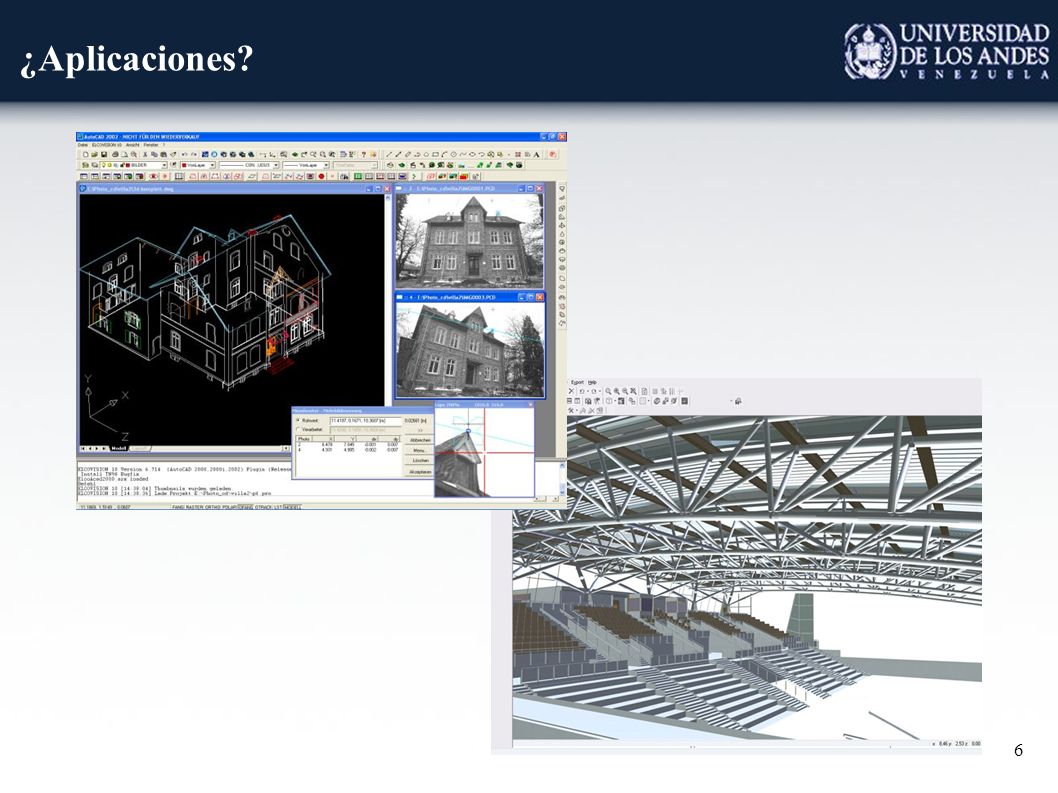The image size is (1058, 793).
Task: Click the New drawing icon in AutoCAD toolbar
Action: (86, 155)
